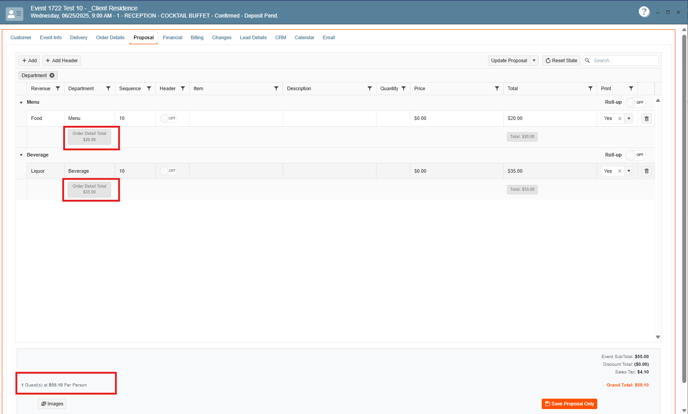Open the Order Details tab
688x414 pixels.
click(x=110, y=37)
